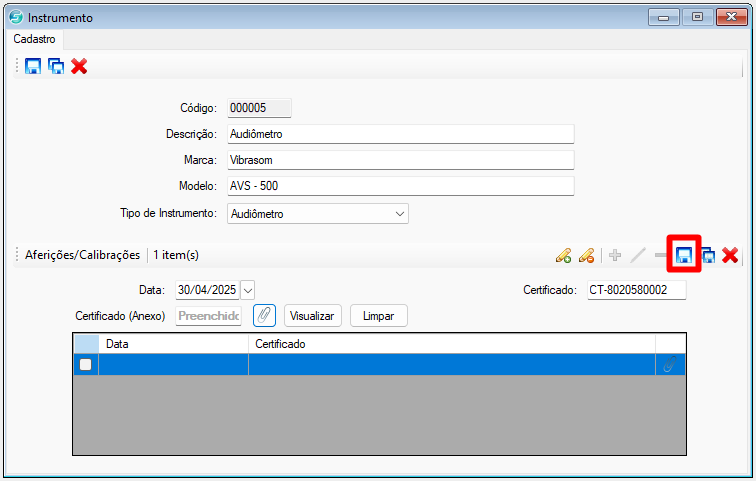Cancel calibration edit with red X icon

point(730,255)
